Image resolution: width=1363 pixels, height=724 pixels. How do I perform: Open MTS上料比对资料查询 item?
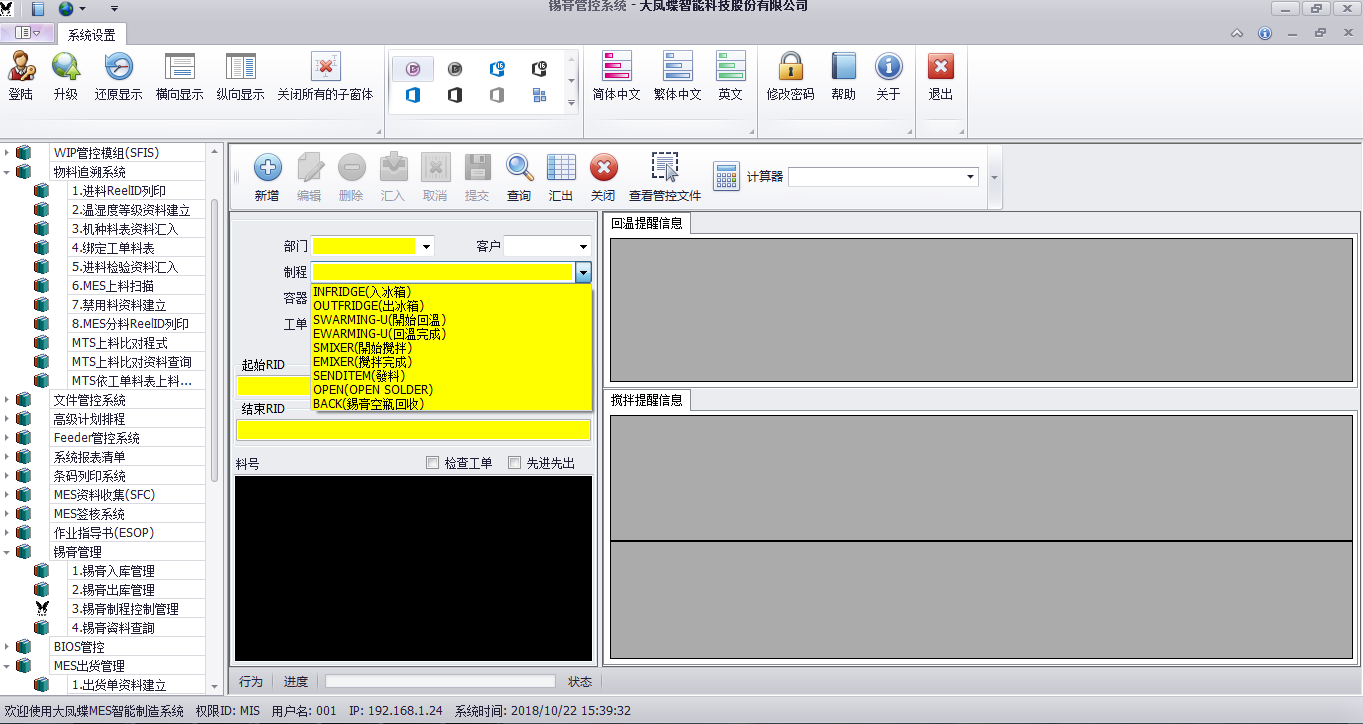pyautogui.click(x=131, y=362)
